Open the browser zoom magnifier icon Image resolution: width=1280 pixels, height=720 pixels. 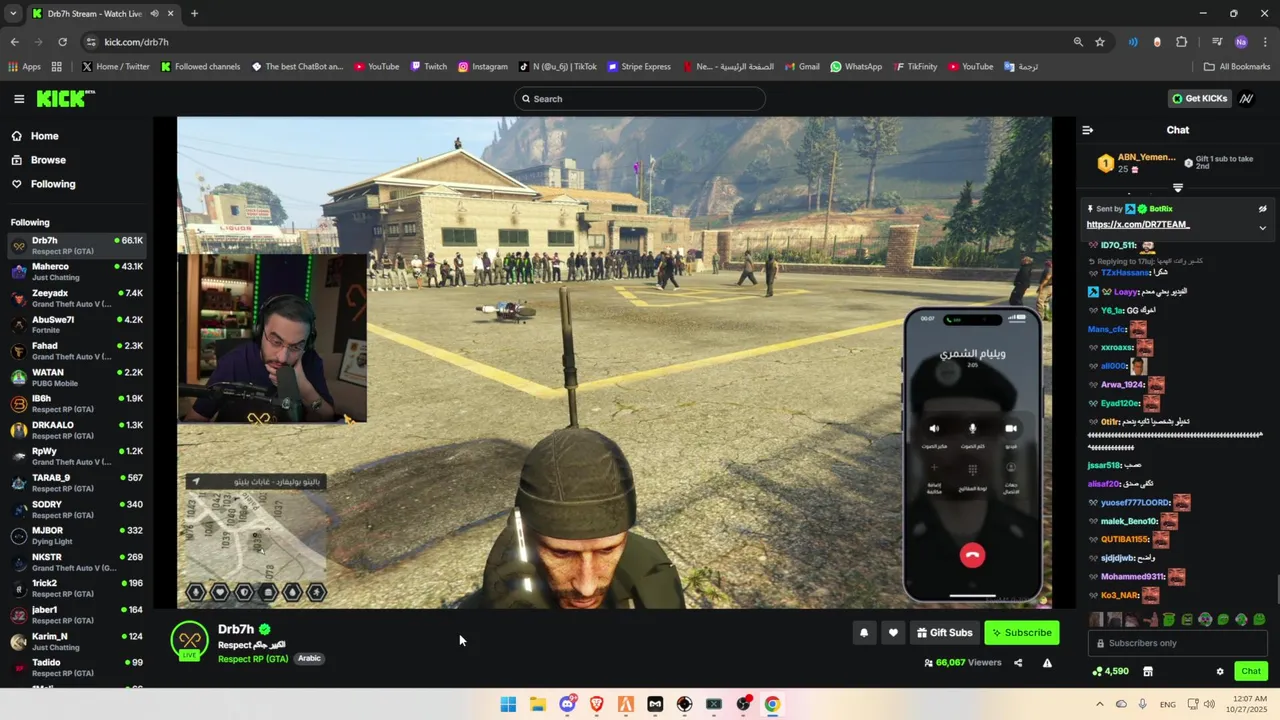(x=1078, y=42)
